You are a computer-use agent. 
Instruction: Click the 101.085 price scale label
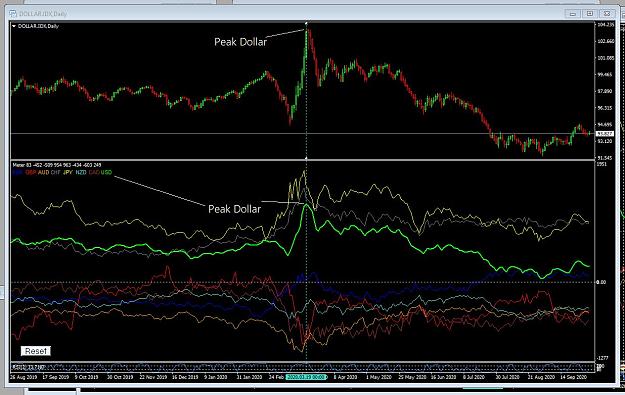click(605, 58)
